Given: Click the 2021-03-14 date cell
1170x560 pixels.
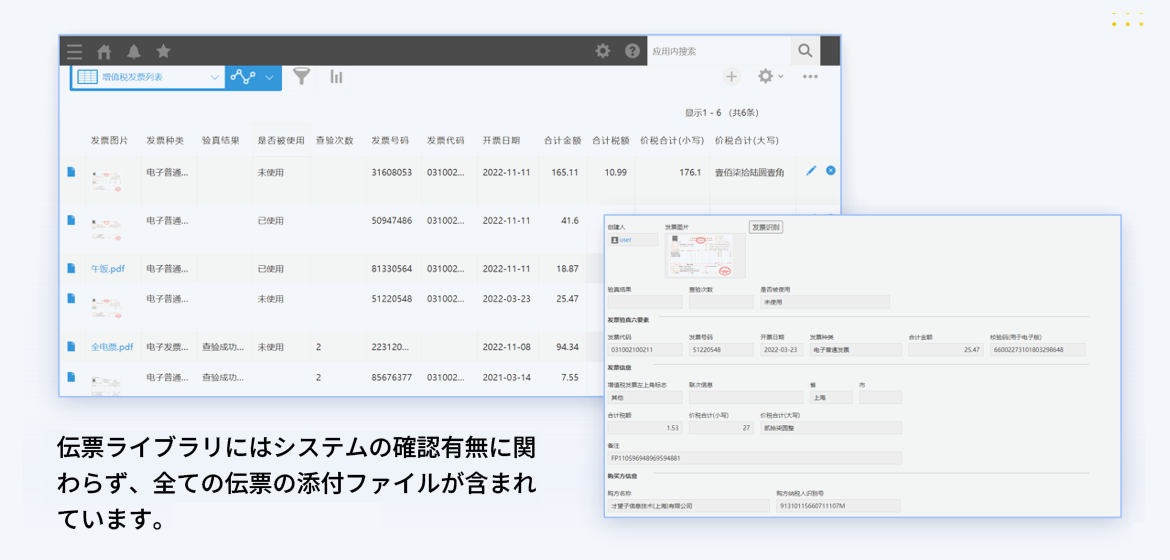Looking at the screenshot, I should coord(507,377).
